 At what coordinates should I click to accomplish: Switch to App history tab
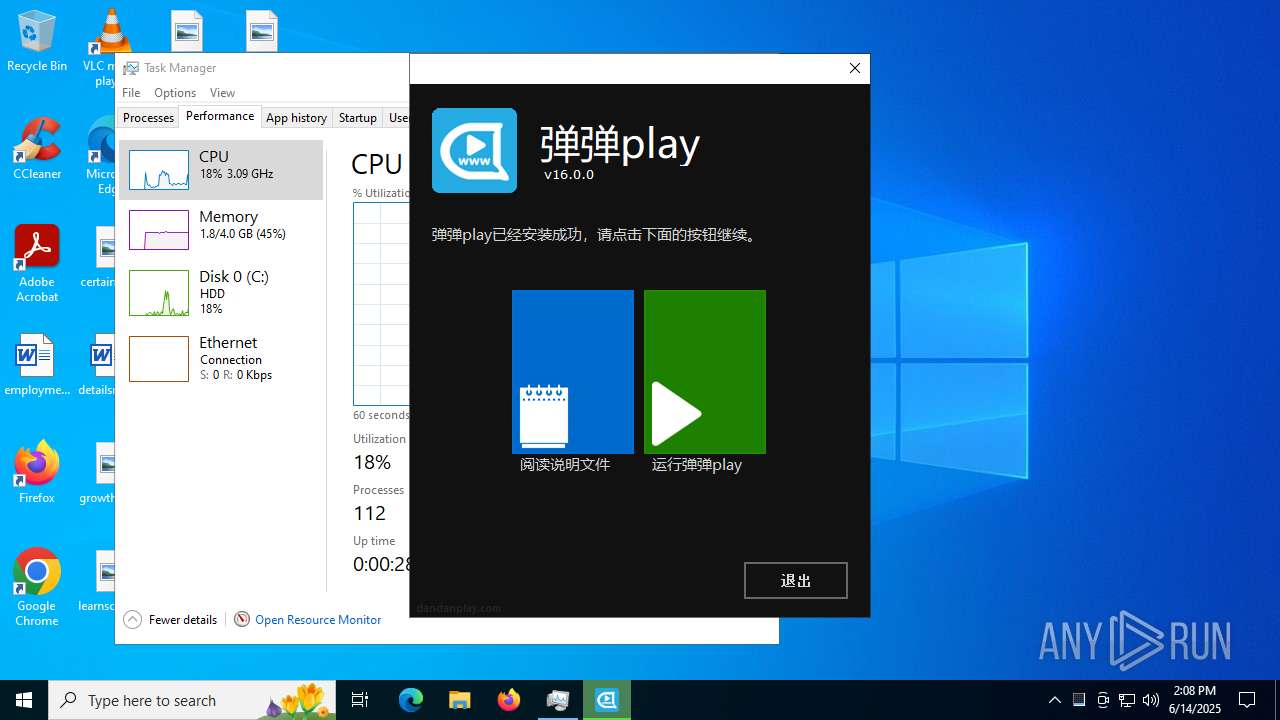[x=296, y=117]
